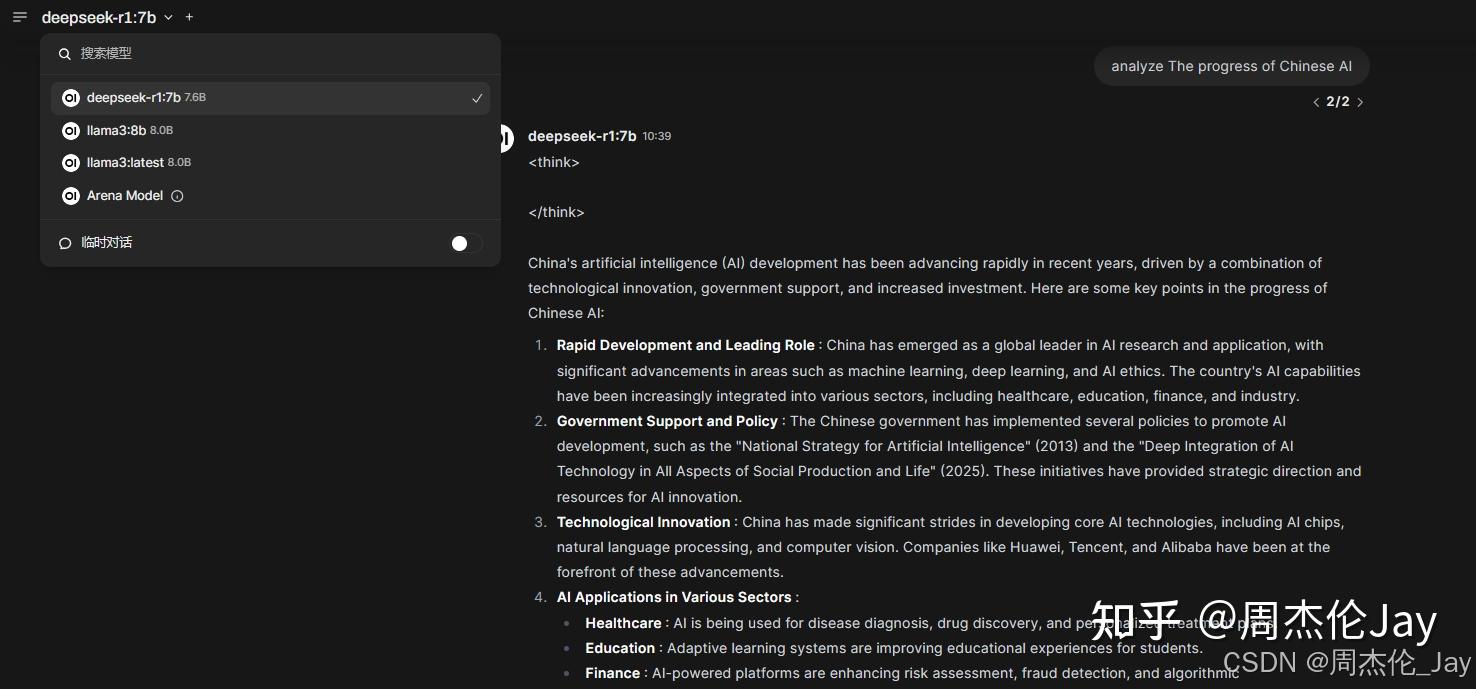
Task: Click the chat bubble icon next to 临时对话
Action: click(x=64, y=243)
